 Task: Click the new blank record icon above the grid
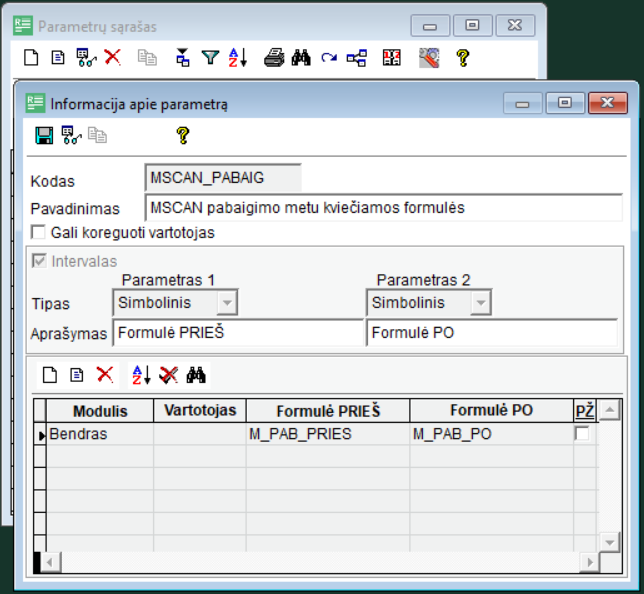coord(51,375)
